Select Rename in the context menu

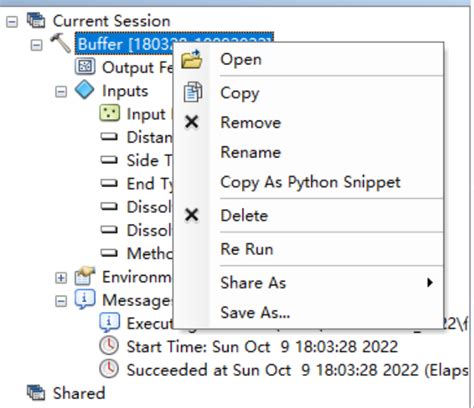(251, 152)
